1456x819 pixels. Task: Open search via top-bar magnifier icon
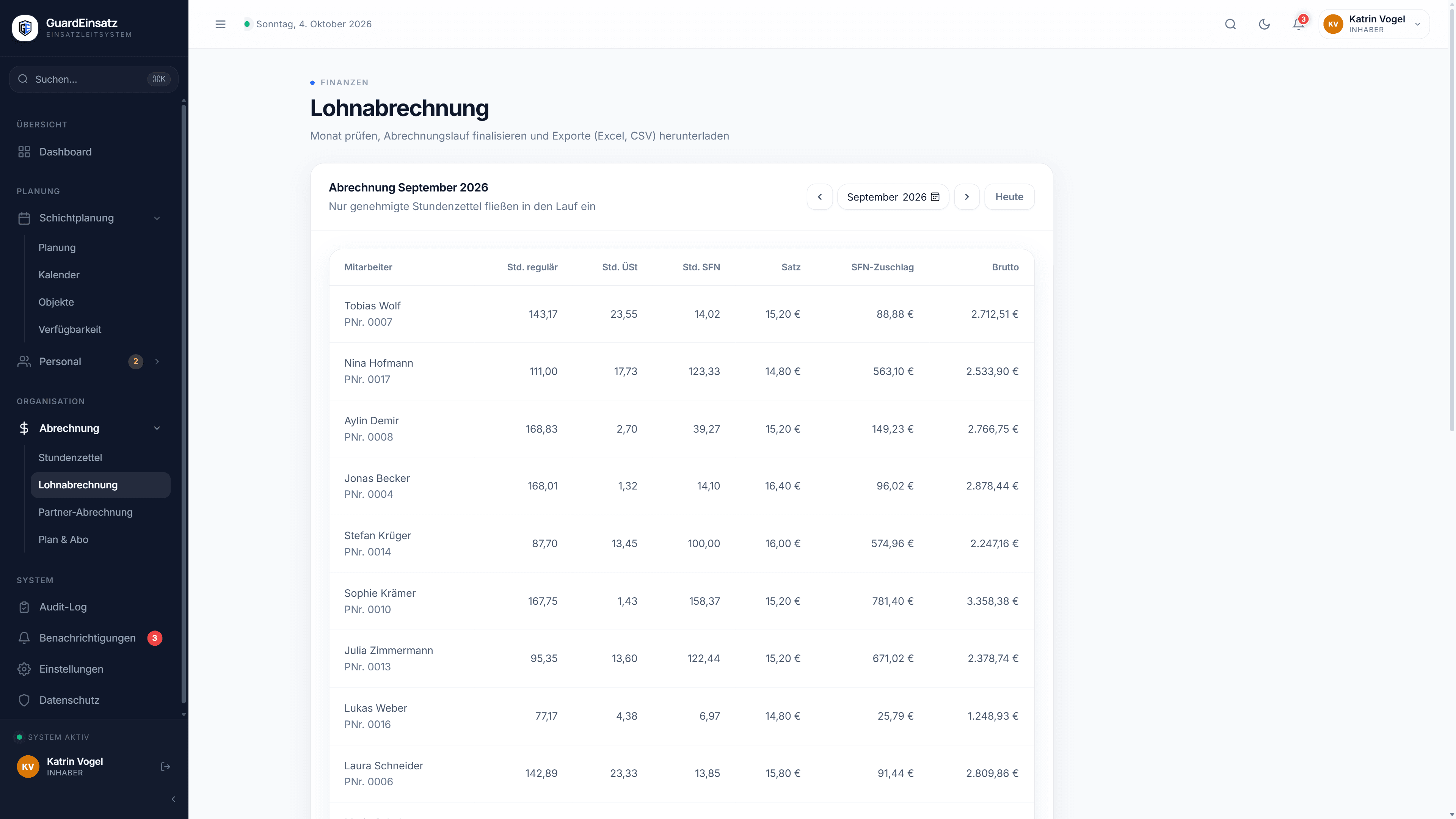point(1230,24)
